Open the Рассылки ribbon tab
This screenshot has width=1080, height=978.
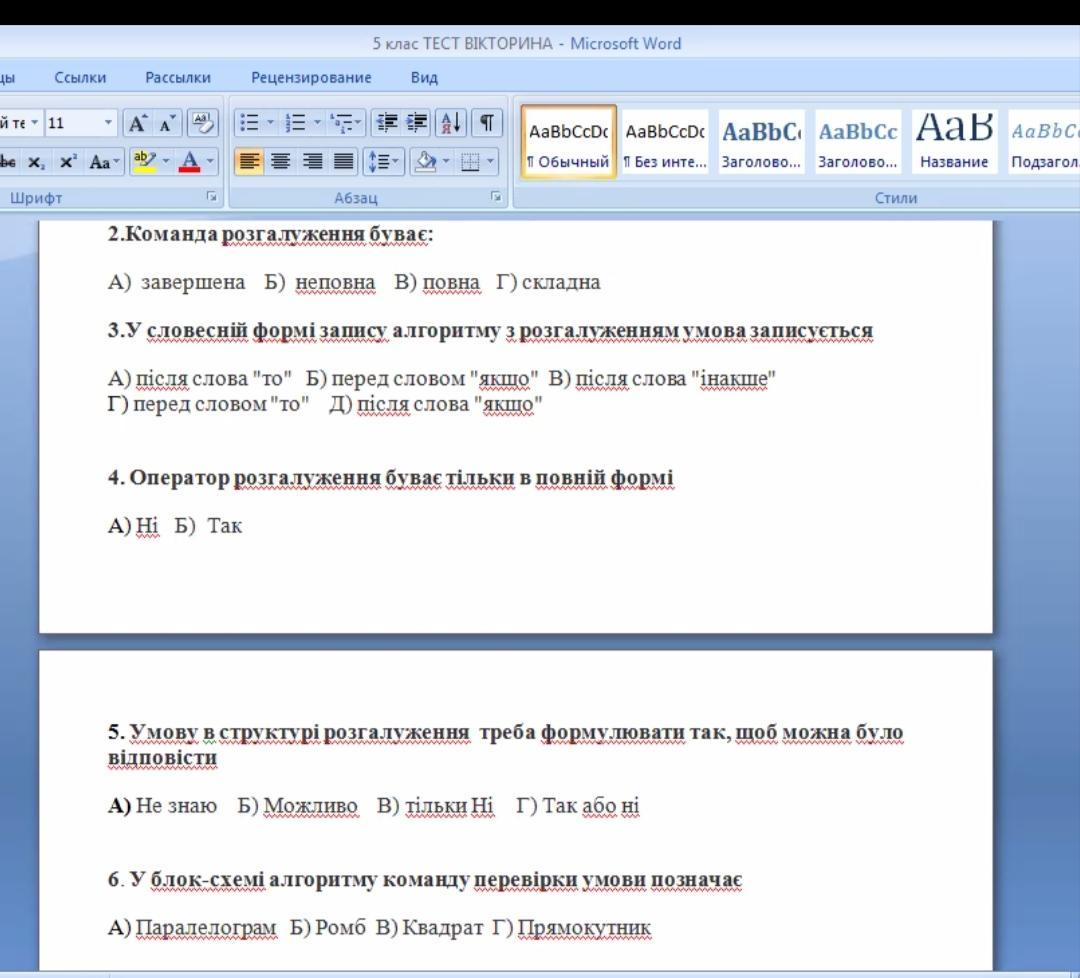tap(178, 77)
